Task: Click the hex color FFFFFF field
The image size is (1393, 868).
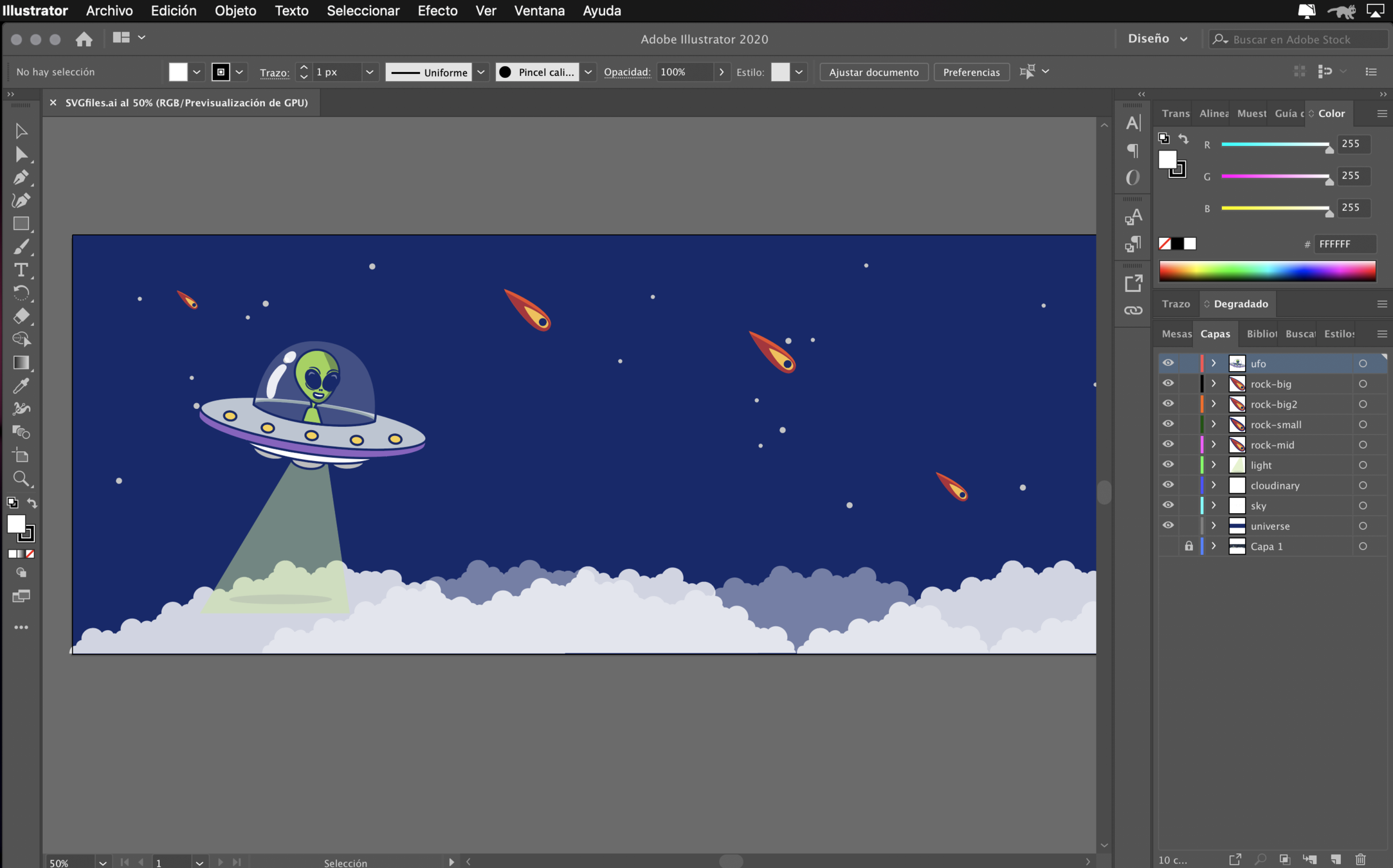Action: click(1344, 244)
